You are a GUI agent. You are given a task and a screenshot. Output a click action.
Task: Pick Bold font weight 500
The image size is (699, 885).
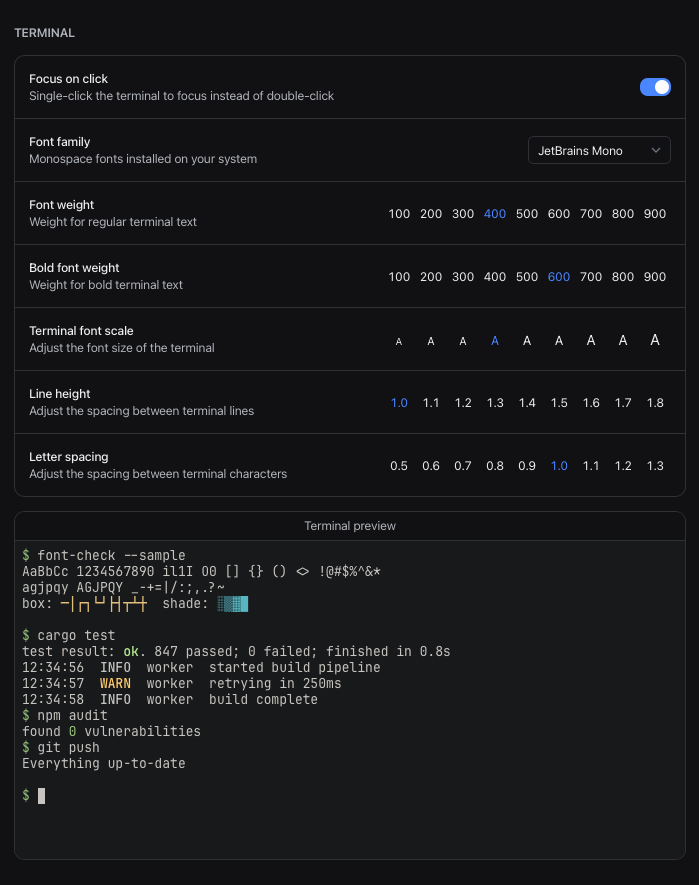tap(527, 277)
